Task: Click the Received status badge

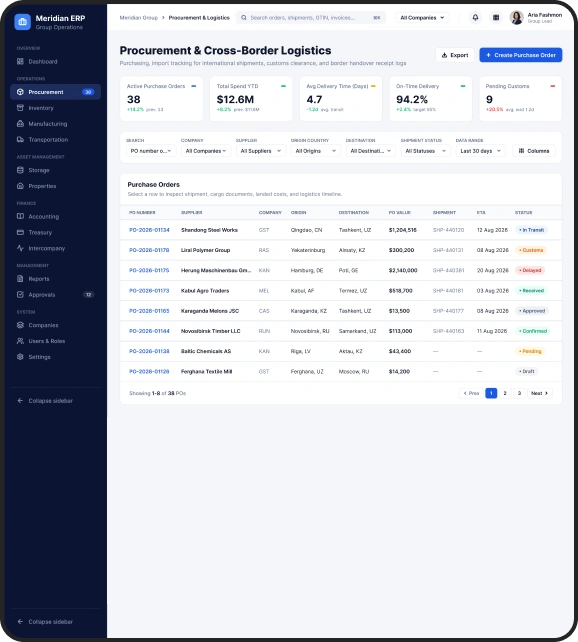Action: [531, 291]
